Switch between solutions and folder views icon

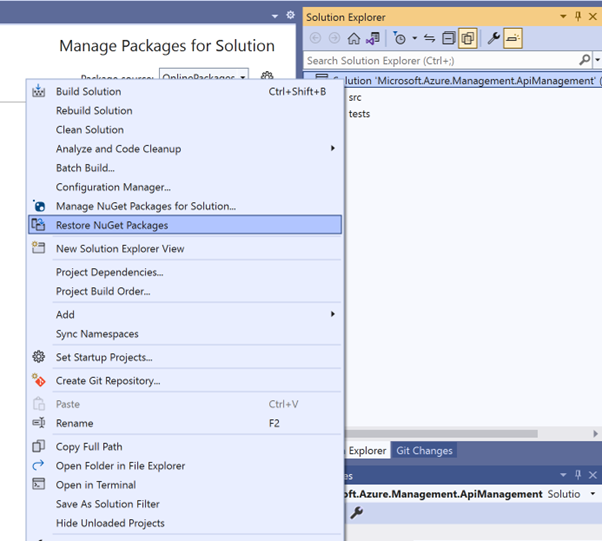373,38
